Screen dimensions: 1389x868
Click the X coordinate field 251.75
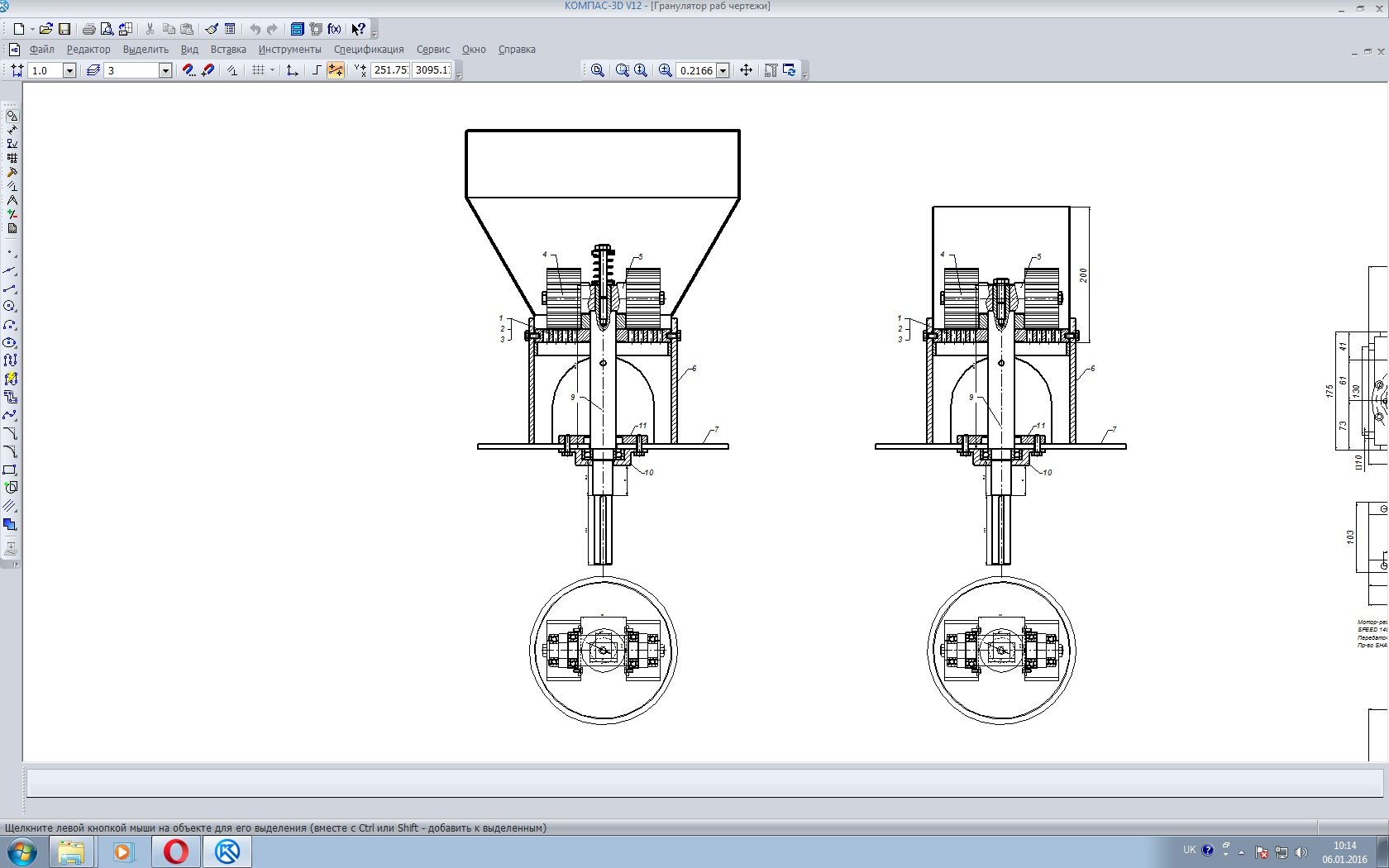coord(390,70)
